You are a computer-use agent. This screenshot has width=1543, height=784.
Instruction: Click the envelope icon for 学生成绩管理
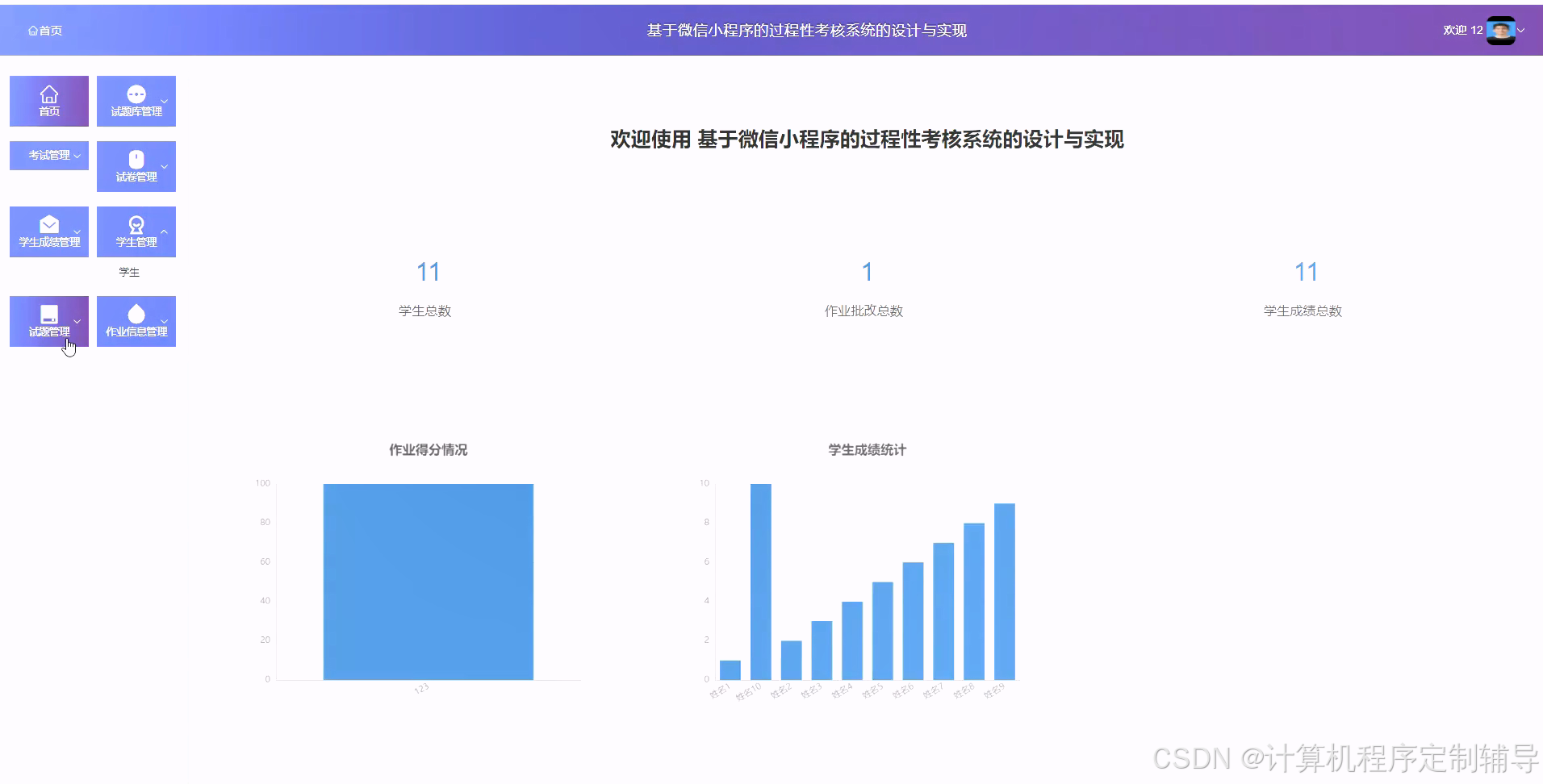click(x=48, y=224)
